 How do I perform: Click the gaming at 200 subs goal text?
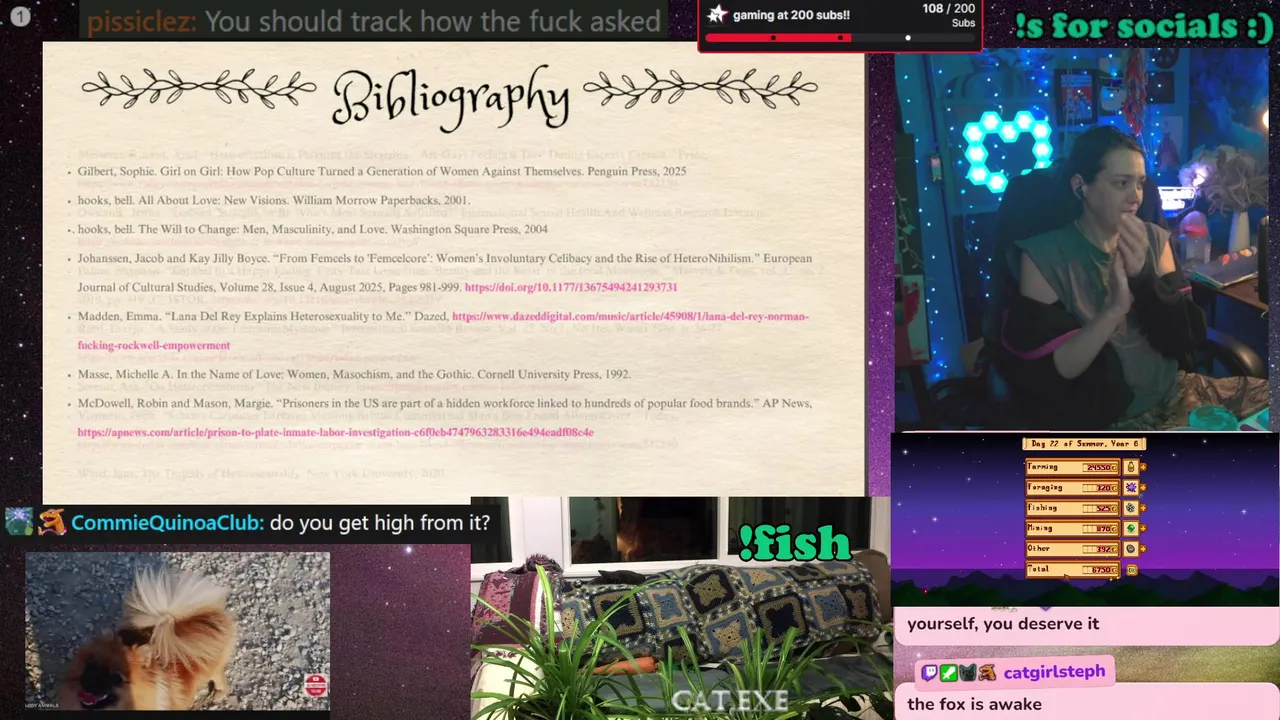(x=791, y=15)
